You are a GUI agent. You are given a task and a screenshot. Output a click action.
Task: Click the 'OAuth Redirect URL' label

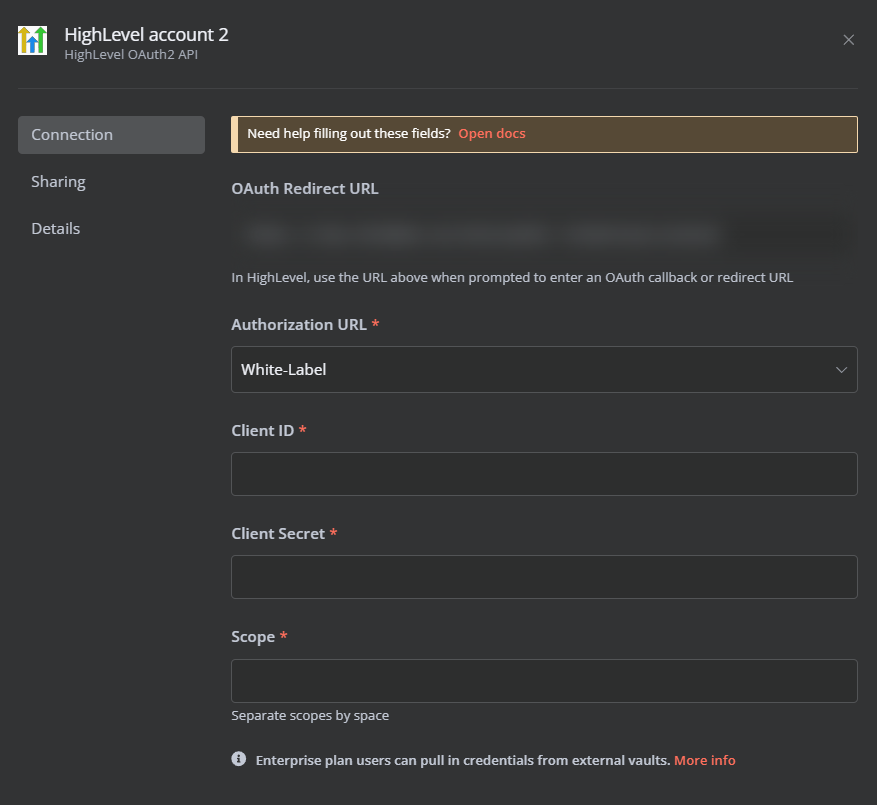click(305, 189)
